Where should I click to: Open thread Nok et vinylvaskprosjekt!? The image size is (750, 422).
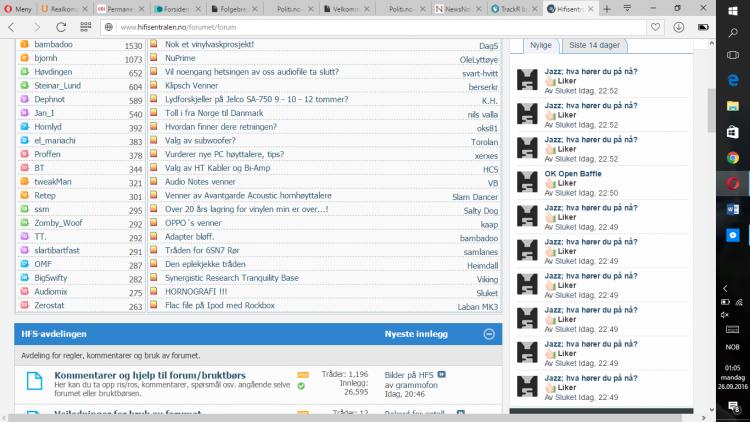click(210, 44)
